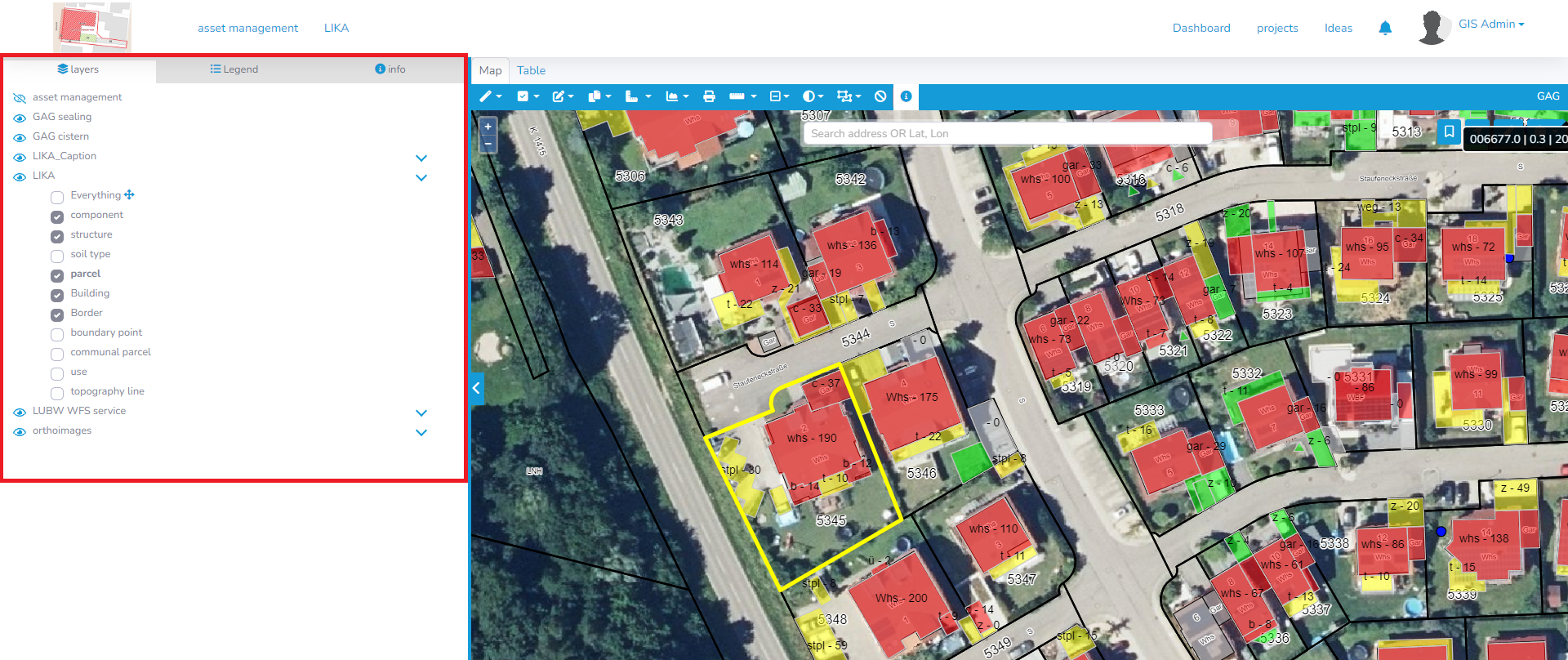Click the print icon in map toolbar
1568x660 pixels.
tap(709, 96)
